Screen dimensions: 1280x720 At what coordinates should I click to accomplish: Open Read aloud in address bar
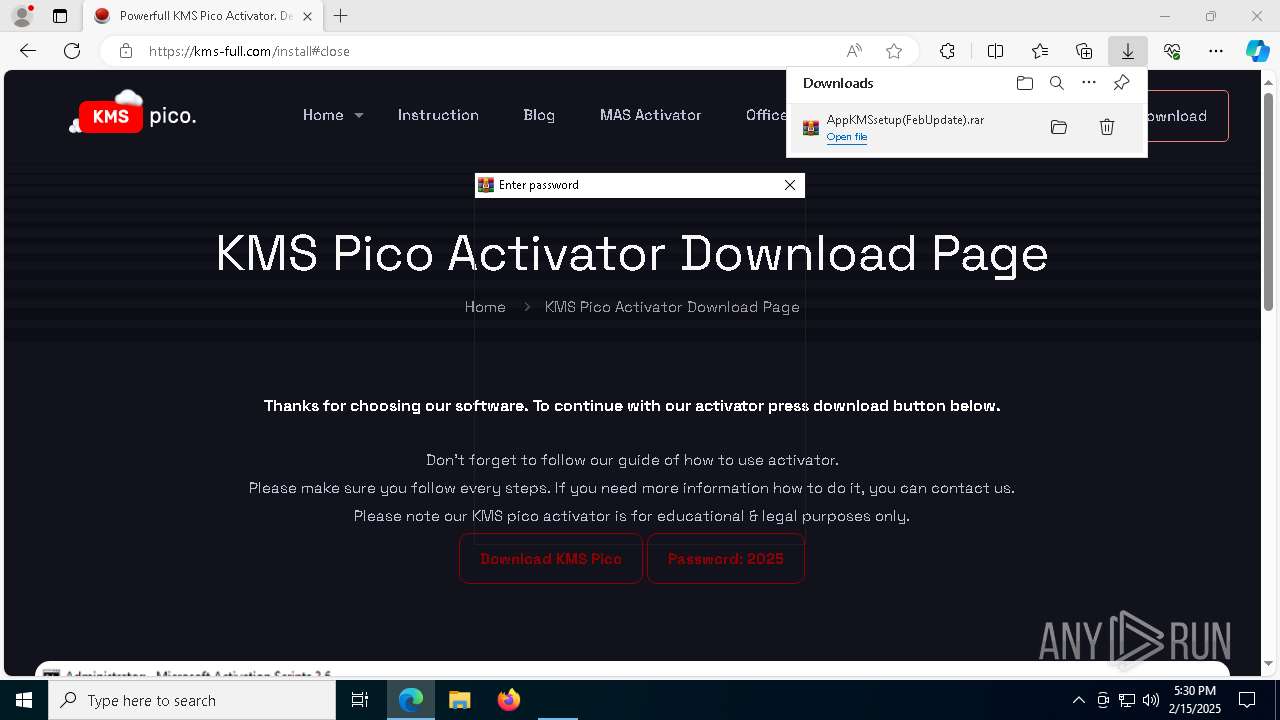pyautogui.click(x=854, y=51)
